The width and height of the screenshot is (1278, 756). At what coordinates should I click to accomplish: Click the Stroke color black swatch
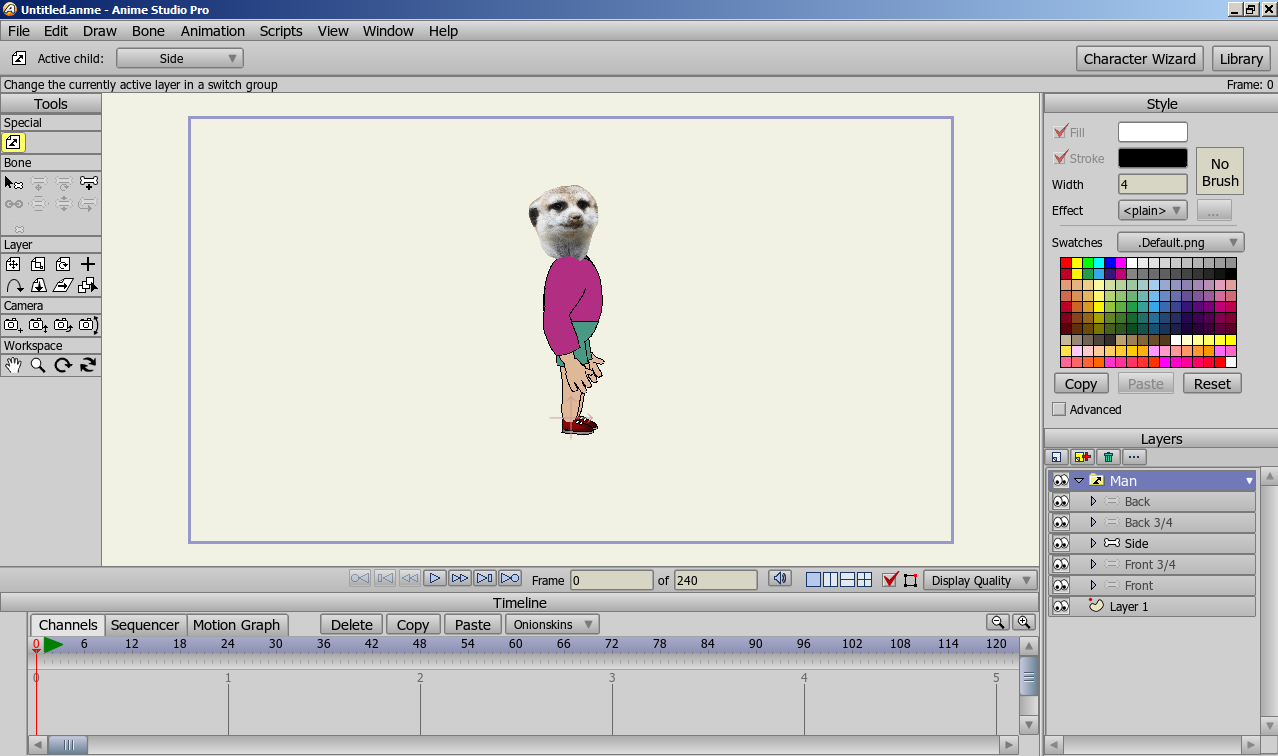click(1152, 157)
